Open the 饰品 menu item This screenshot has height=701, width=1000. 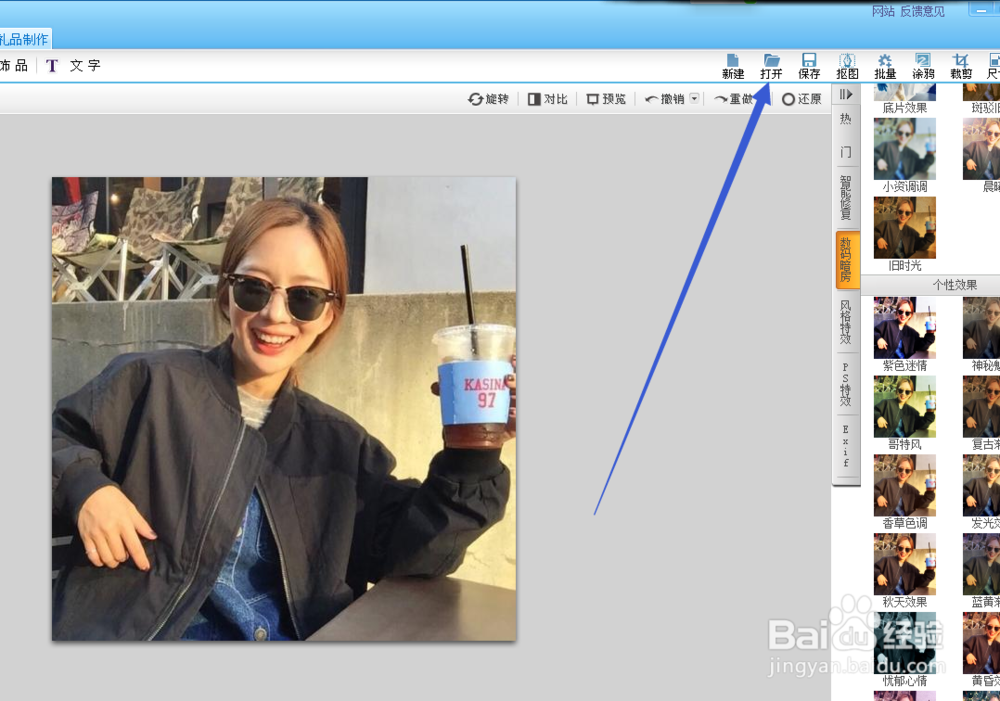pos(14,66)
